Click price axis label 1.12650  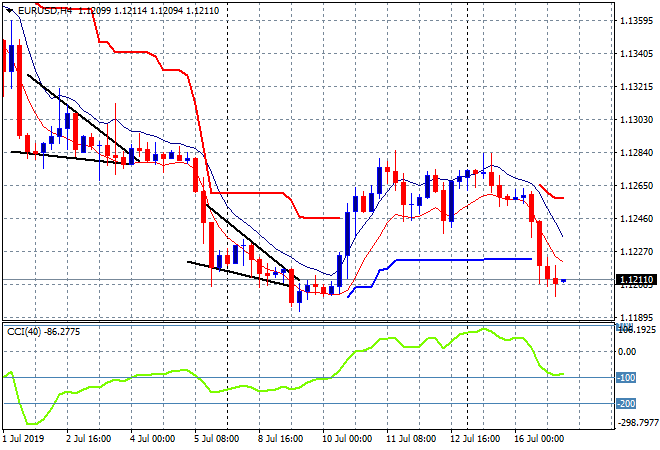(637, 186)
